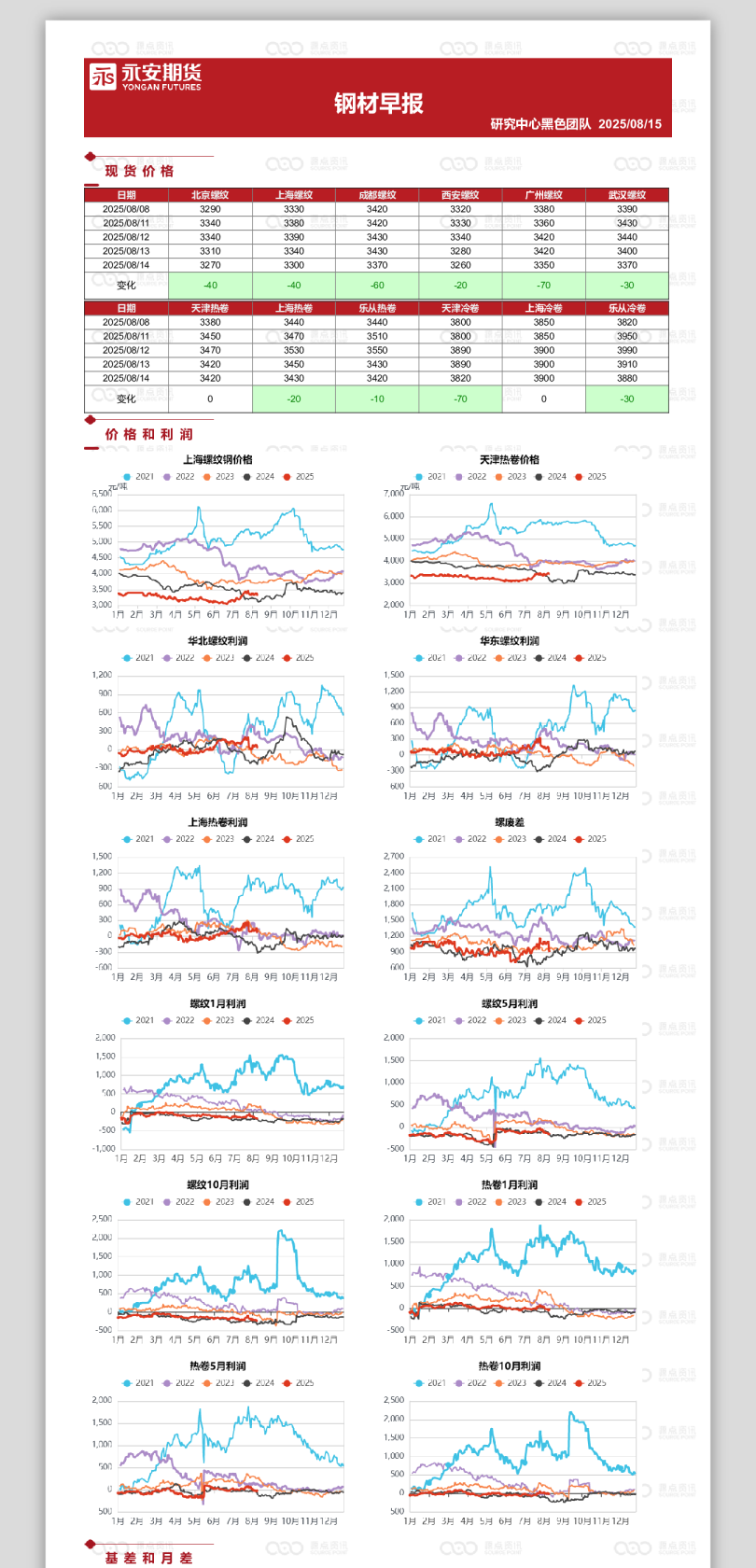Screen dimensions: 756x1568
Task: Select the 成都螺纹 column header
Action: pyautogui.click(x=377, y=195)
